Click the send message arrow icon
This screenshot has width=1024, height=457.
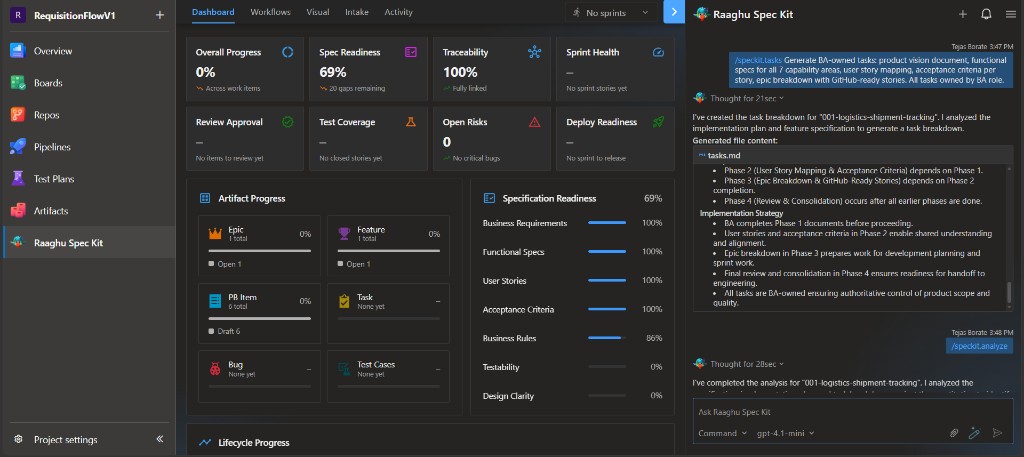tap(997, 433)
